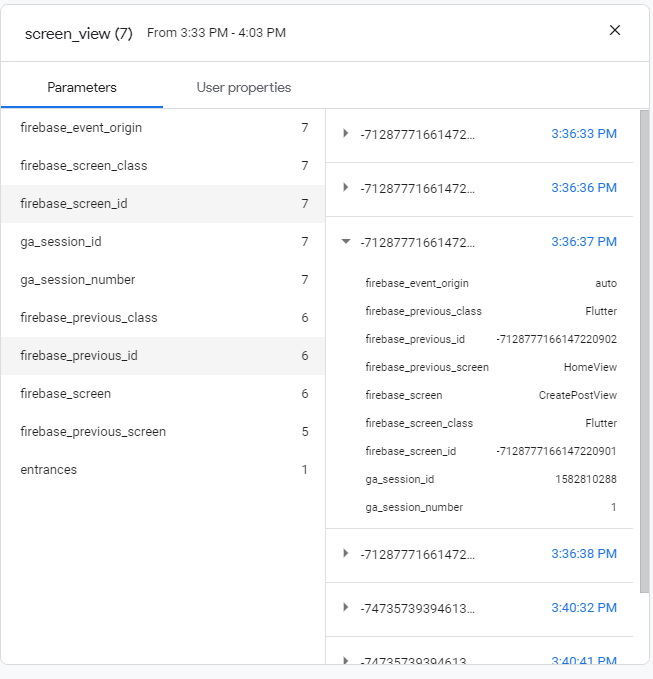Select firebase_screen_class parameter row

click(162, 166)
